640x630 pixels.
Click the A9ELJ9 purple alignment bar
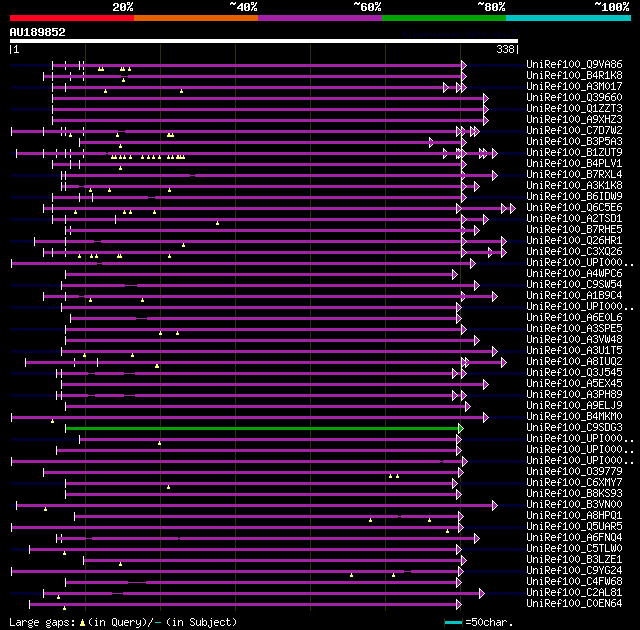tap(265, 406)
